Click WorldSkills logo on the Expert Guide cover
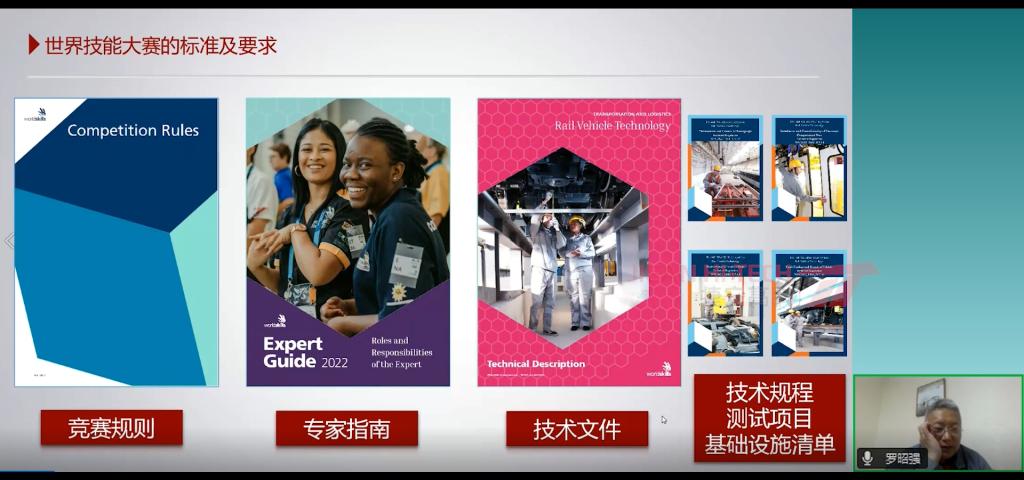This screenshot has height=480, width=1024. (x=275, y=322)
